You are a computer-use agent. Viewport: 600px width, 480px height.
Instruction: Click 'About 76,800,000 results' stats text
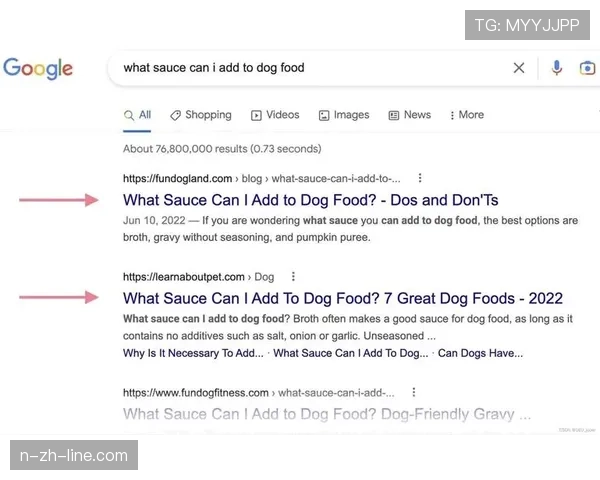(222, 149)
